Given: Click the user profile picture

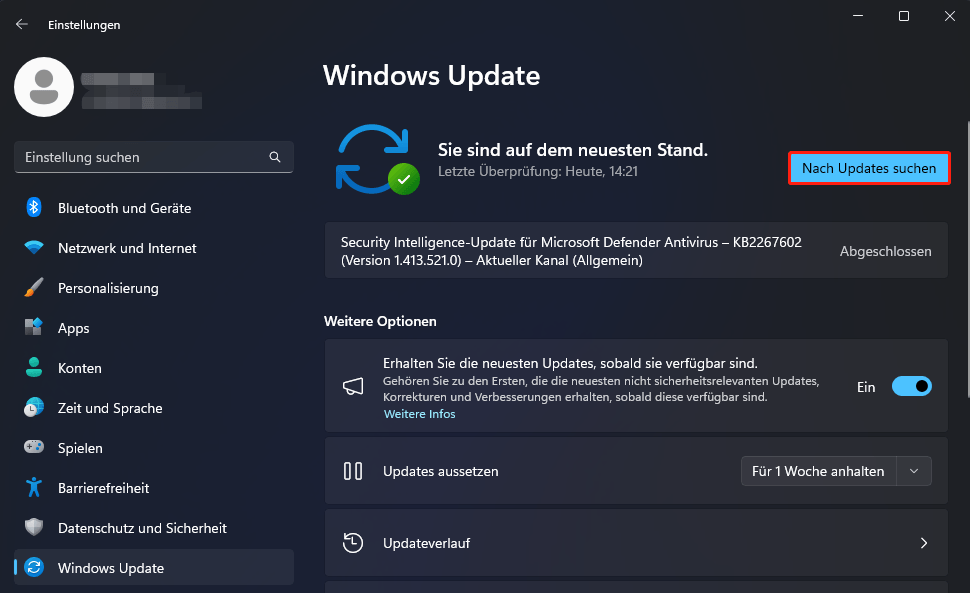Looking at the screenshot, I should tap(44, 88).
